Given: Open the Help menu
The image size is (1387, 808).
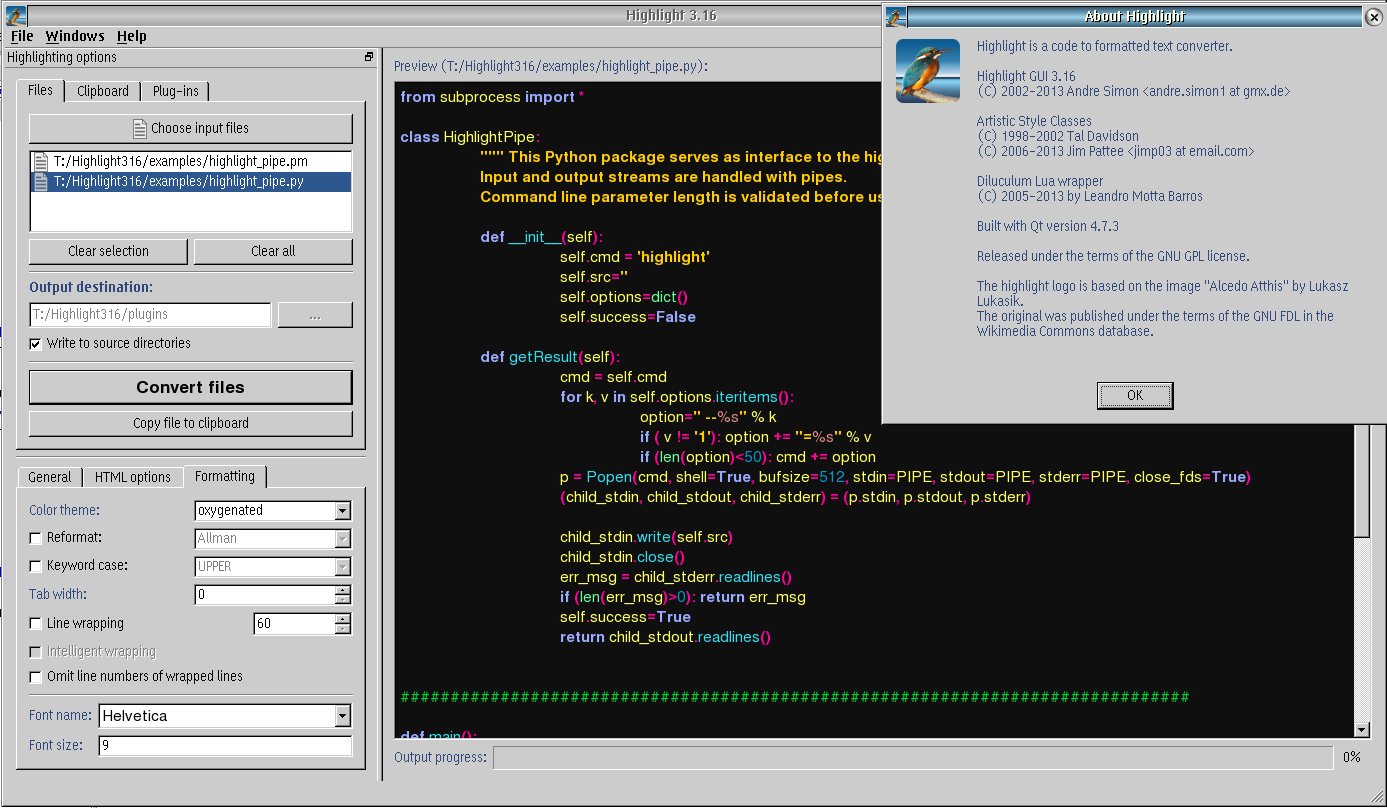Looking at the screenshot, I should (x=132, y=36).
